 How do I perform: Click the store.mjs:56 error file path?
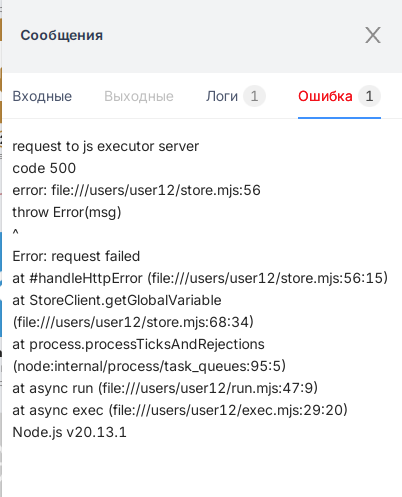pos(156,190)
